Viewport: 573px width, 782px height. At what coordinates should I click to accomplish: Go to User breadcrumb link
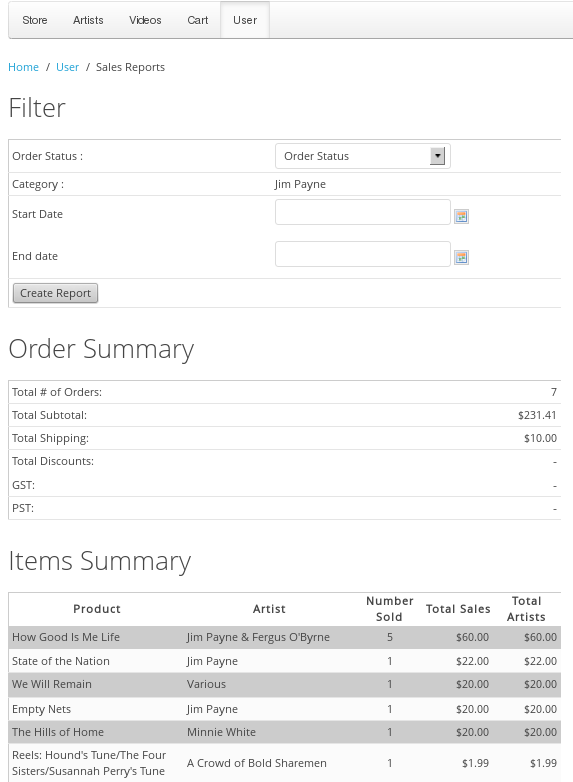point(67,67)
